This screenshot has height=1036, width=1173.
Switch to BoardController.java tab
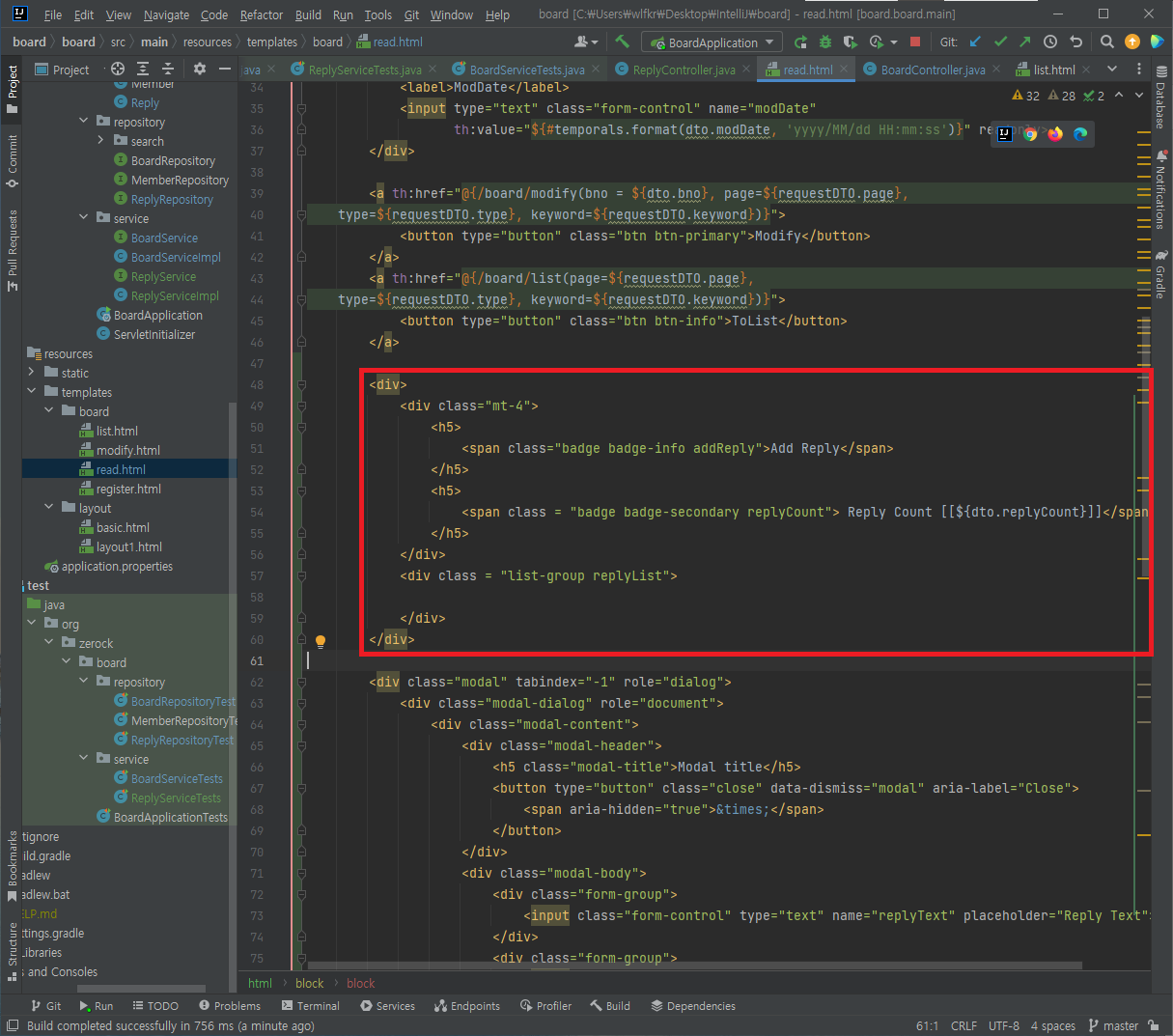coord(933,70)
